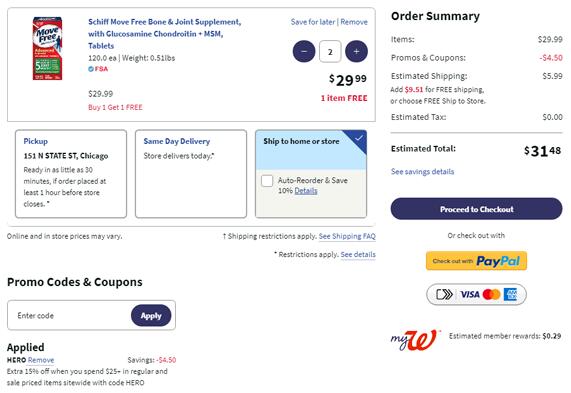
Task: Apply the promo code
Action: pyautogui.click(x=151, y=316)
